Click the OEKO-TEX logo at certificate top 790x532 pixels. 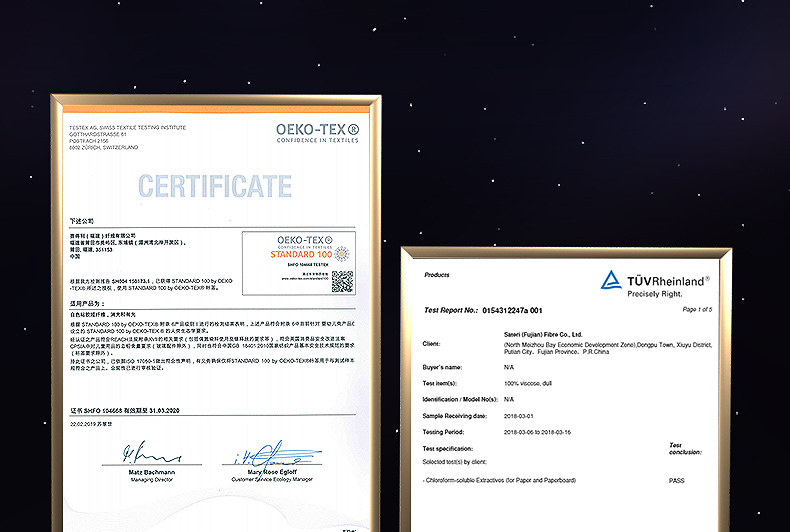tap(317, 133)
